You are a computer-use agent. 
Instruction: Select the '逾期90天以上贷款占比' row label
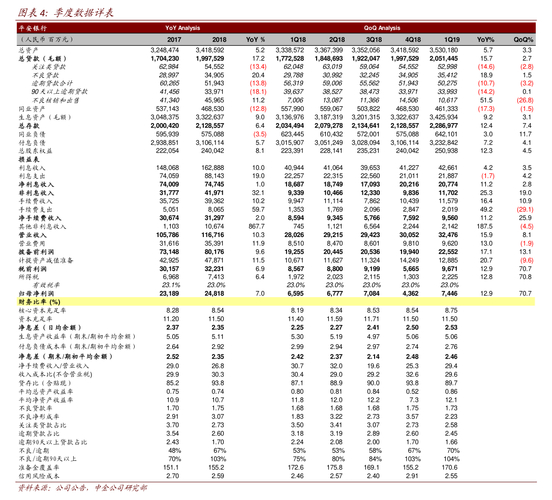click(x=53, y=442)
